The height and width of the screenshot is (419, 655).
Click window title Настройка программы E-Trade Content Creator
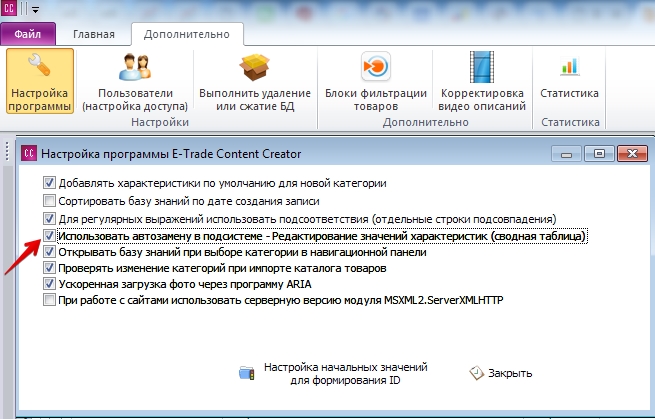[x=171, y=154]
